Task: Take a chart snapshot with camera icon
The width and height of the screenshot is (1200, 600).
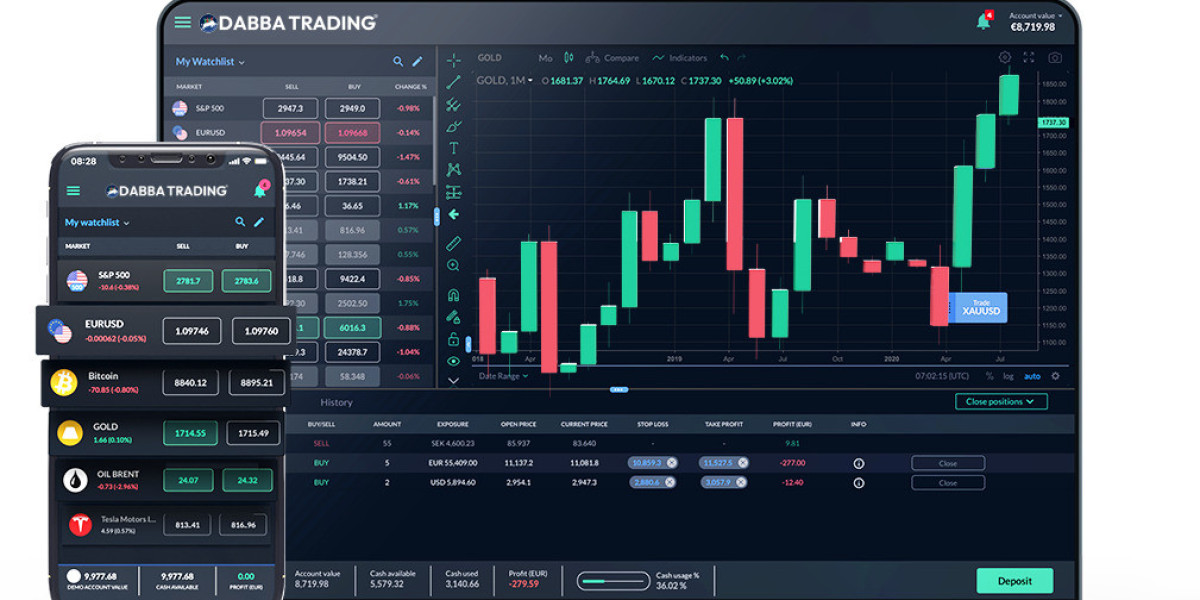Action: tap(1055, 58)
